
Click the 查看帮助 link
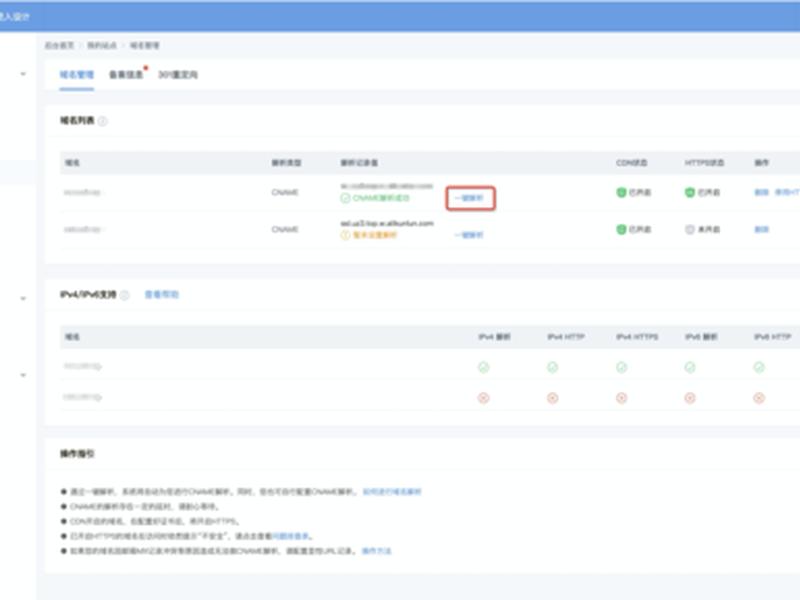point(162,294)
